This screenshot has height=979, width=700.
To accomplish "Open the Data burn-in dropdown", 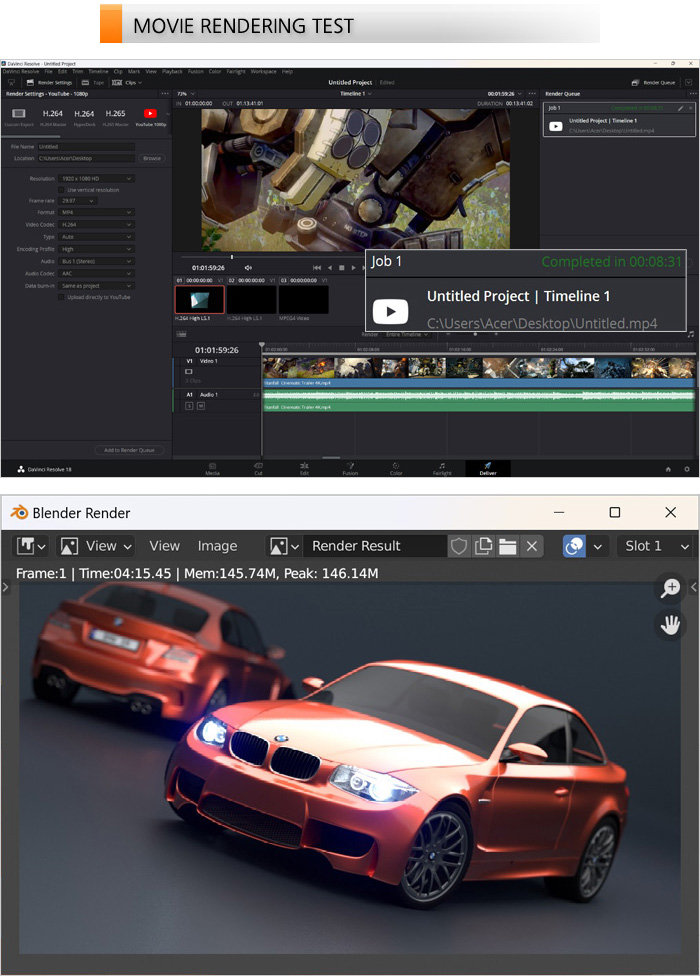I will pyautogui.click(x=96, y=285).
